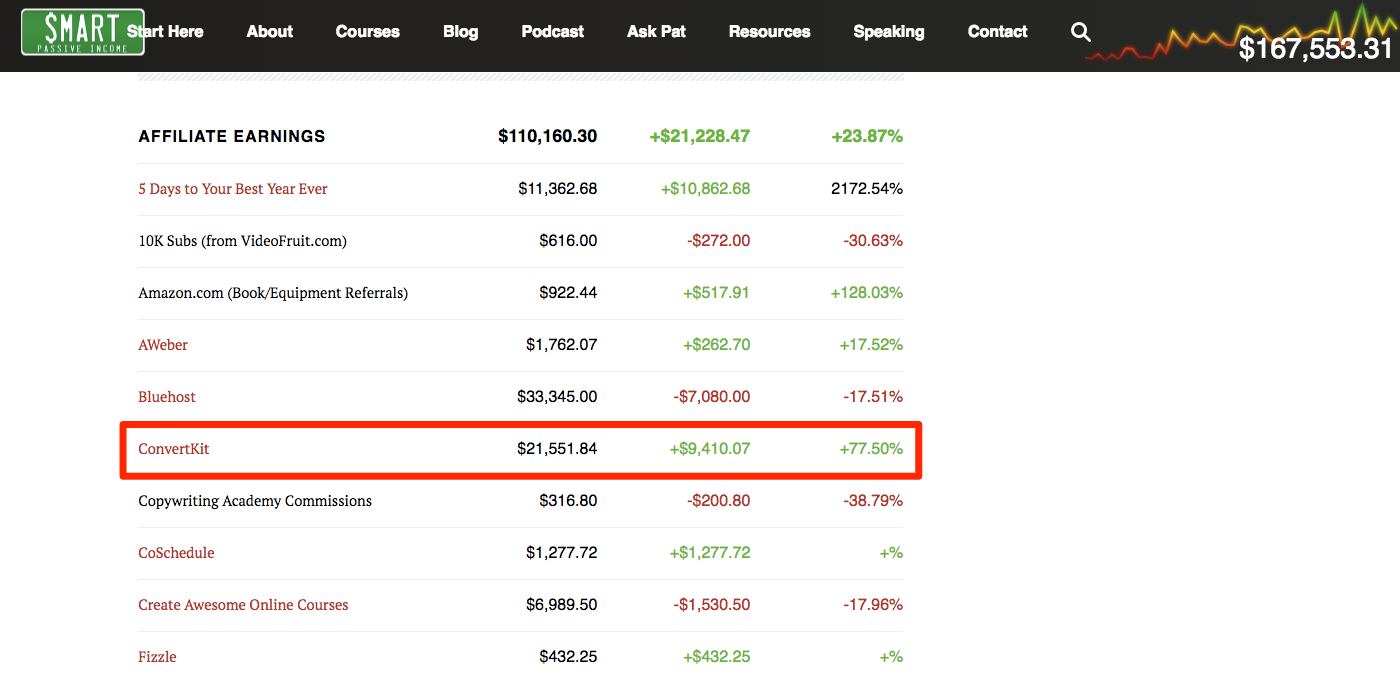The width and height of the screenshot is (1400, 679).
Task: Visit the ConvertKit link
Action: point(174,449)
